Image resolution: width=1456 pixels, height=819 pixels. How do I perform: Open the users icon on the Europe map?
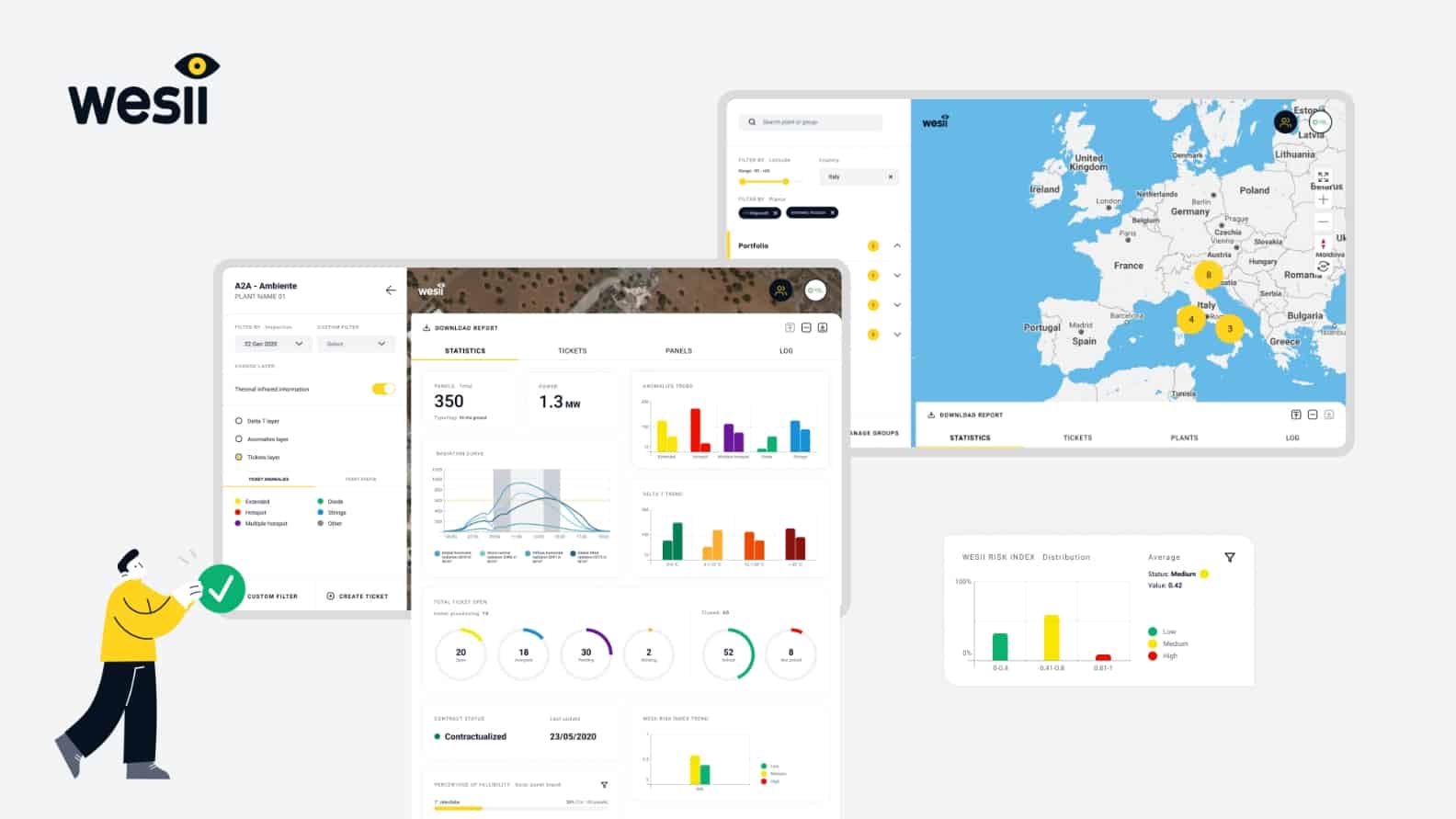[1285, 121]
